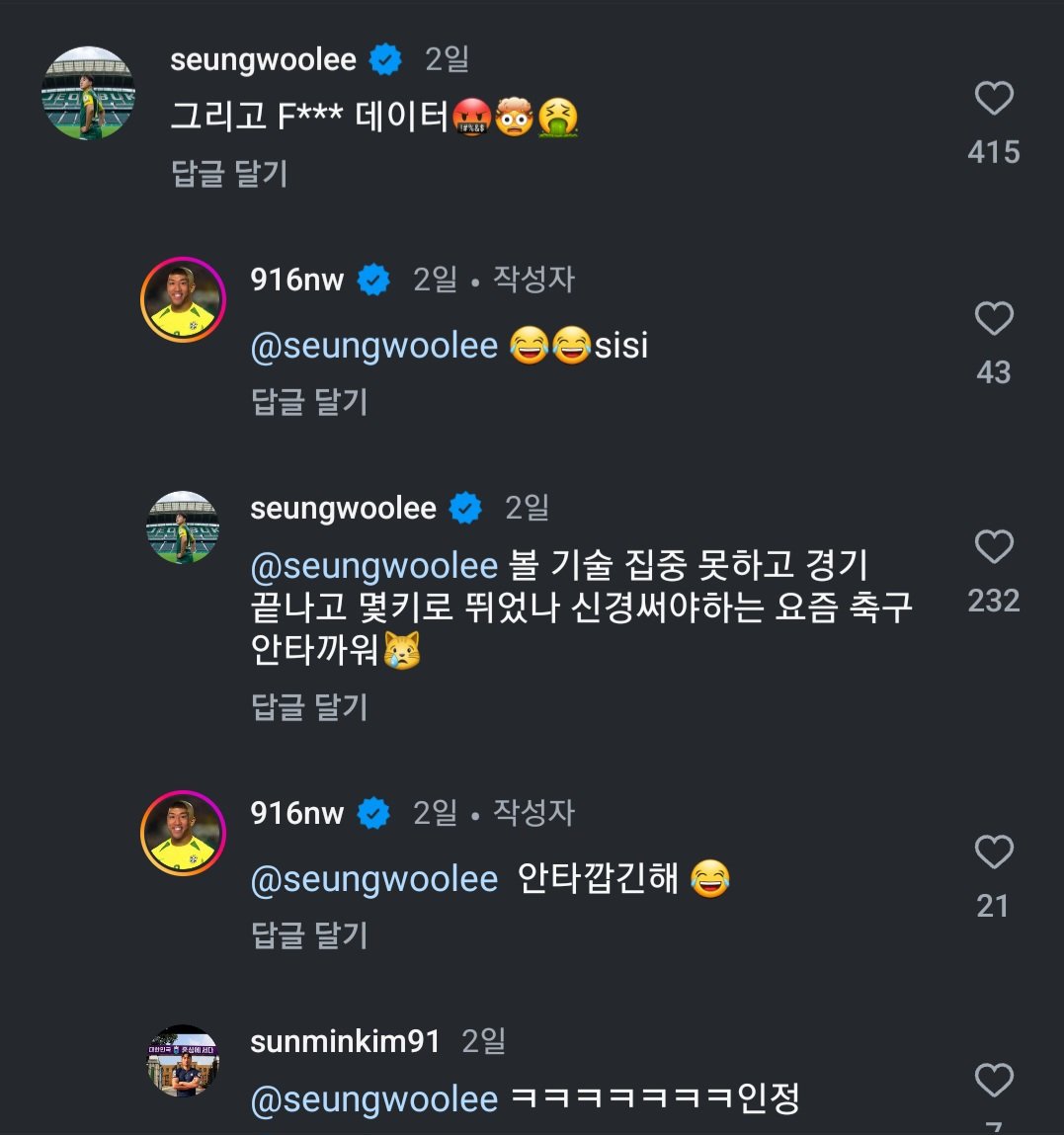Open 916nw username on 'sisi' reply

(297, 281)
